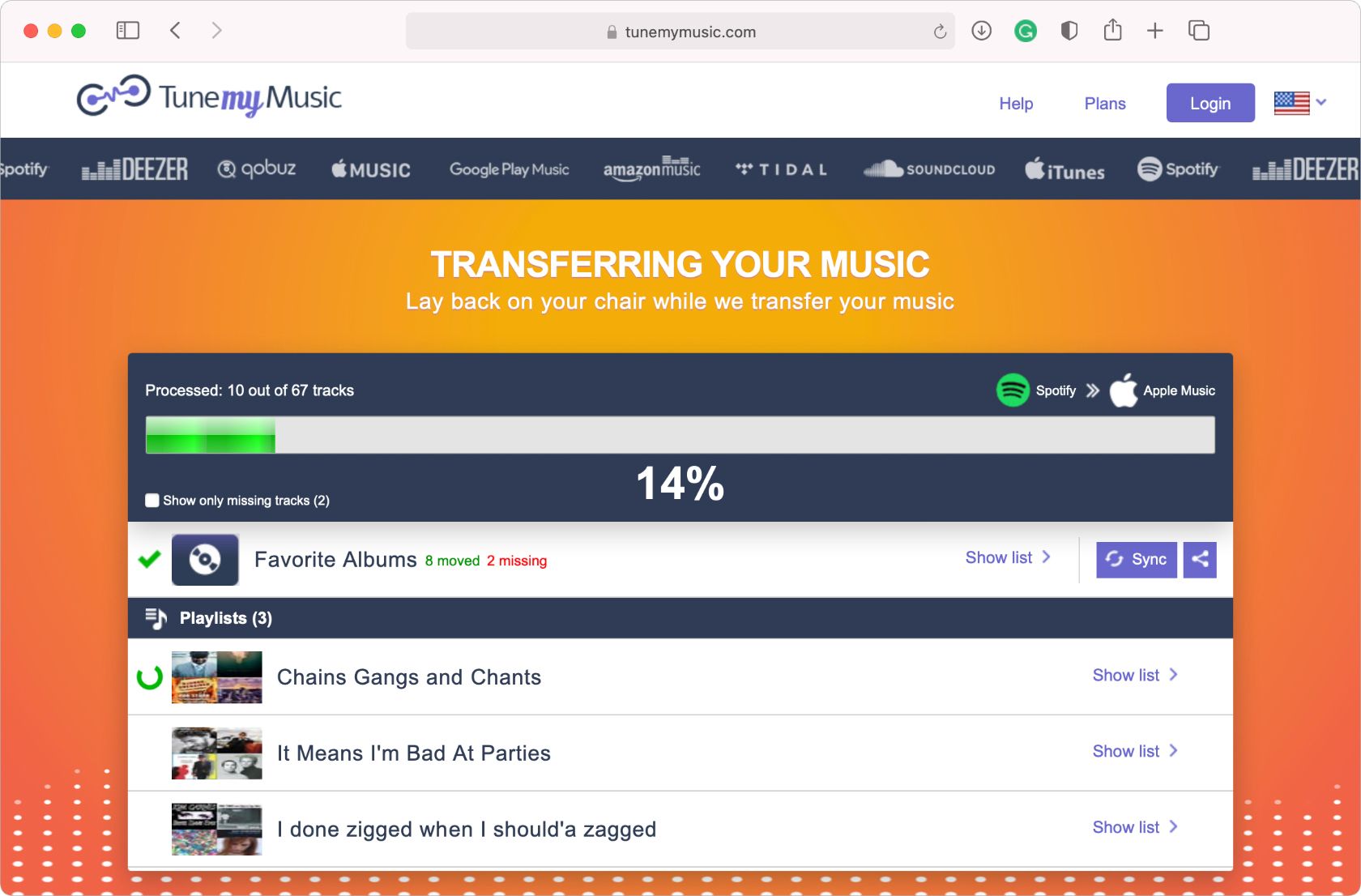Click the Playlists section music icon

point(156,618)
